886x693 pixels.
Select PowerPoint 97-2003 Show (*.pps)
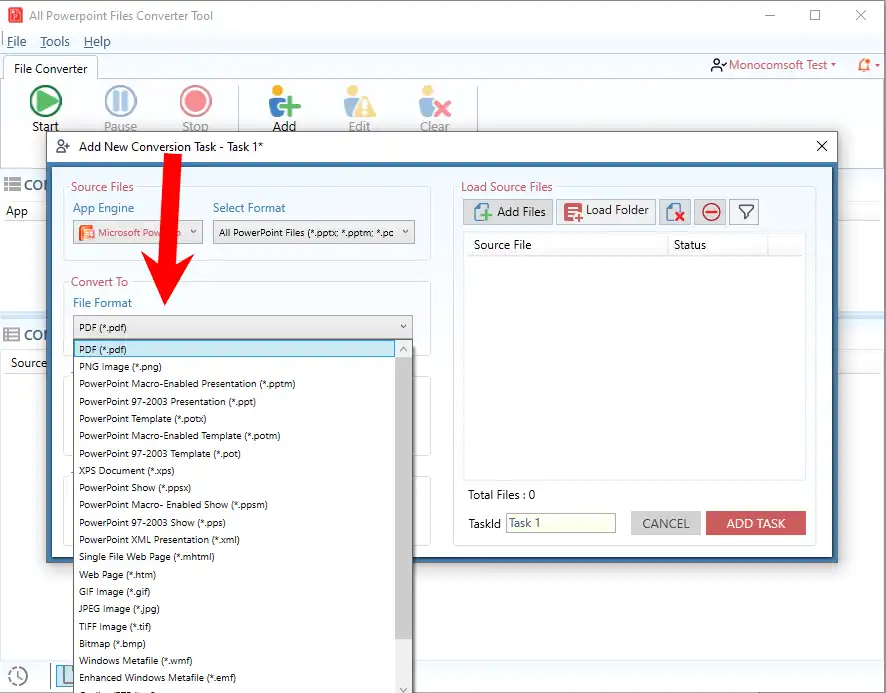tap(234, 523)
